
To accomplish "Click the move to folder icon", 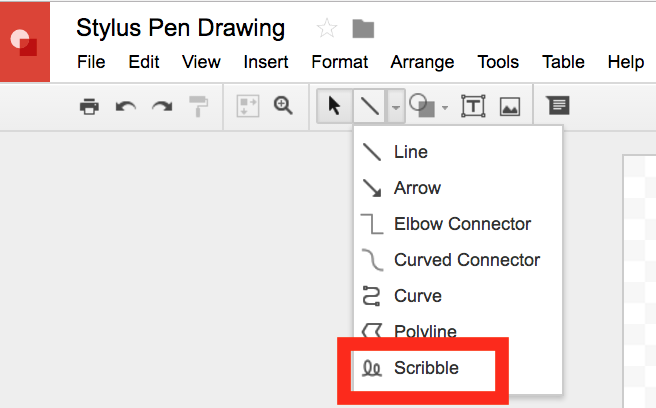I will click(x=363, y=28).
